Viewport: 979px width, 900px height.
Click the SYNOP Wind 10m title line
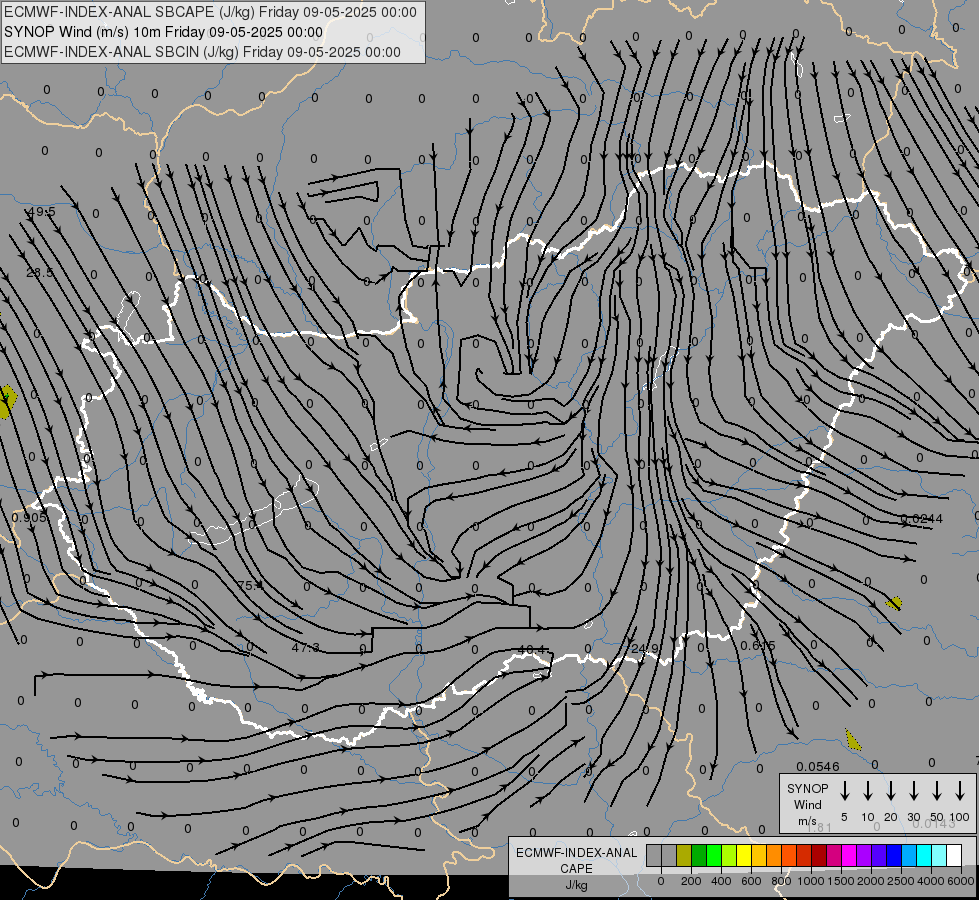[x=164, y=32]
